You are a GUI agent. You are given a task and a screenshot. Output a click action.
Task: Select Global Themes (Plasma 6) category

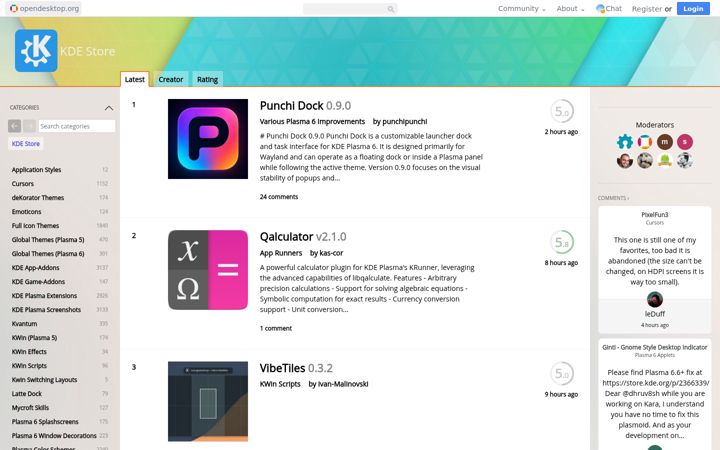coord(48,253)
